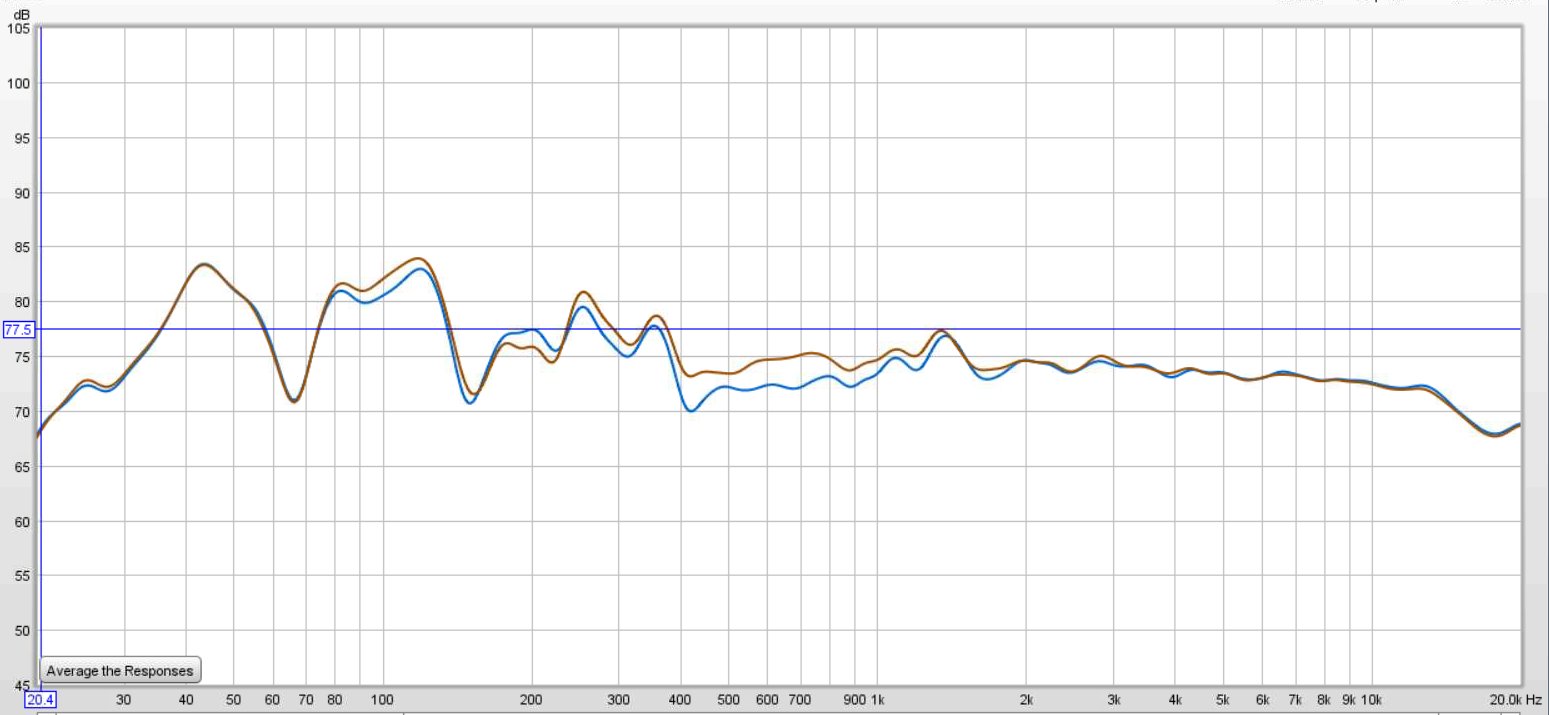Viewport: 1549px width, 715px height.
Task: Click the scrollbar strip below the frequency axis
Action: (x=780, y=712)
